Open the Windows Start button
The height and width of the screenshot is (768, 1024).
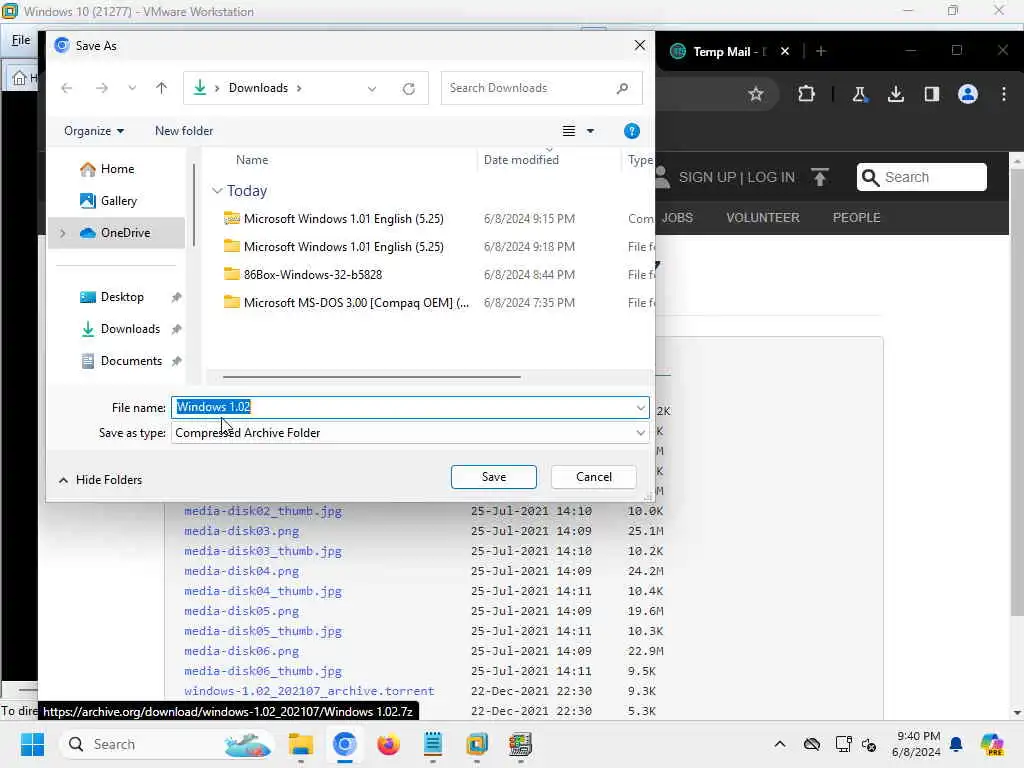32,744
